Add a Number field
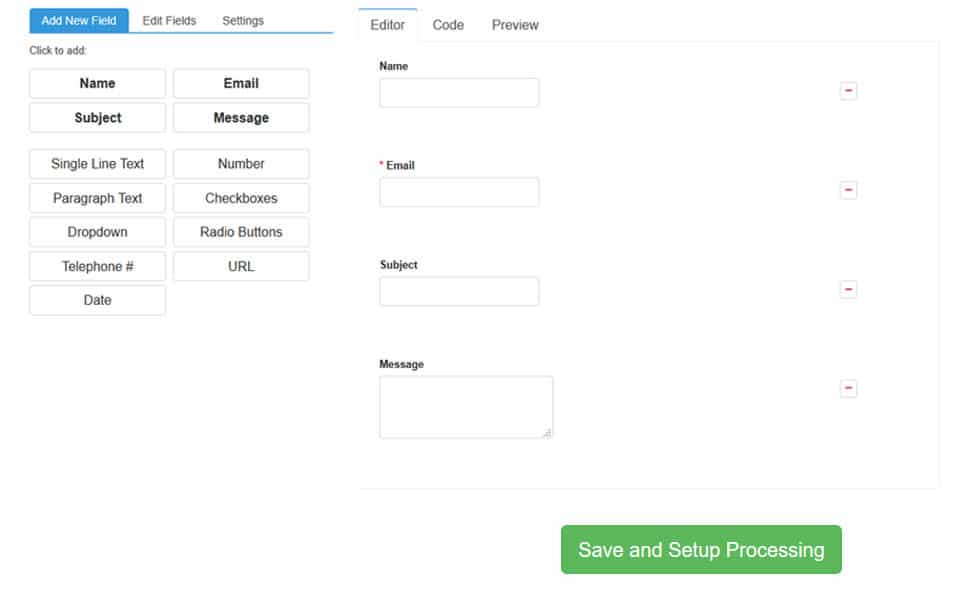Screen dimensions: 954x600 pos(241,164)
